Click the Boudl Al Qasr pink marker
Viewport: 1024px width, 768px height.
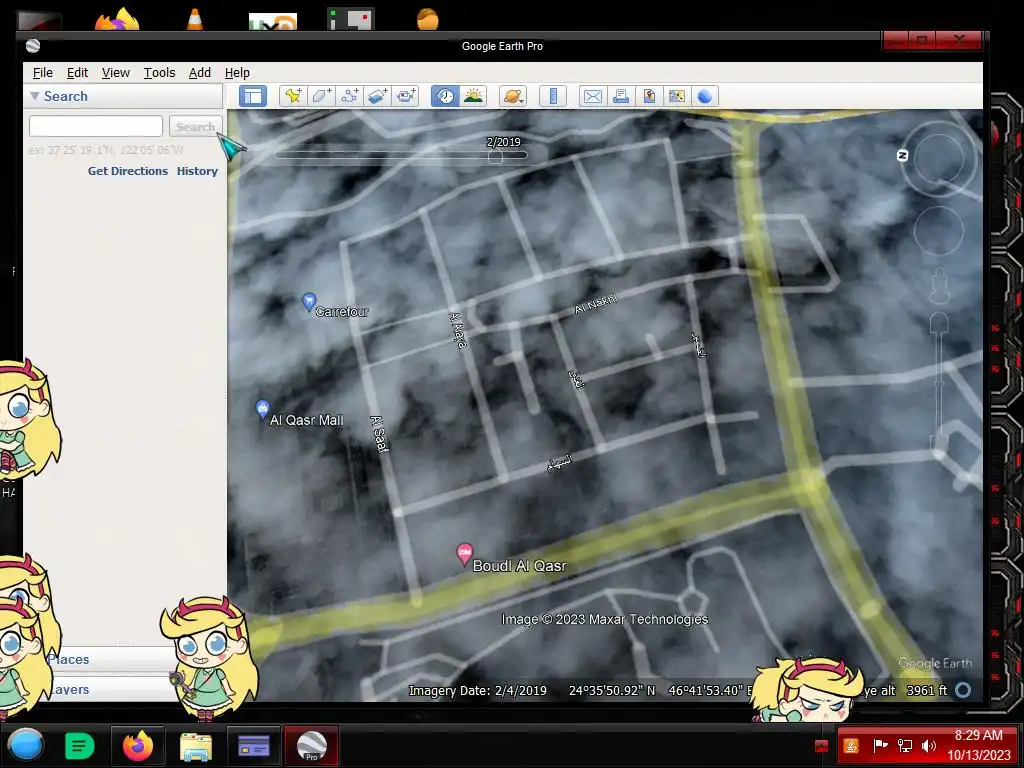pyautogui.click(x=464, y=554)
